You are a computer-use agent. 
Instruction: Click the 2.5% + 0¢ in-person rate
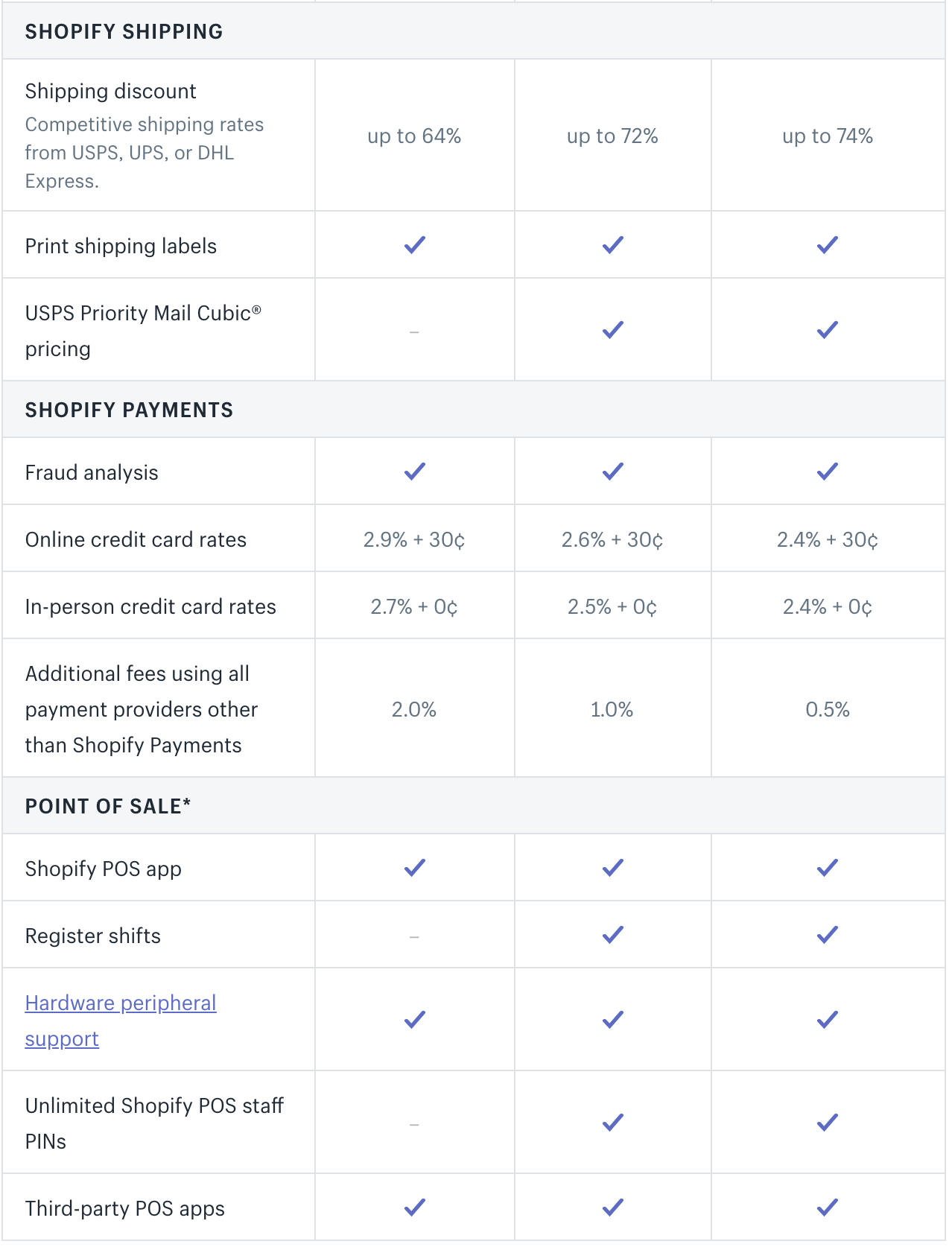point(612,607)
